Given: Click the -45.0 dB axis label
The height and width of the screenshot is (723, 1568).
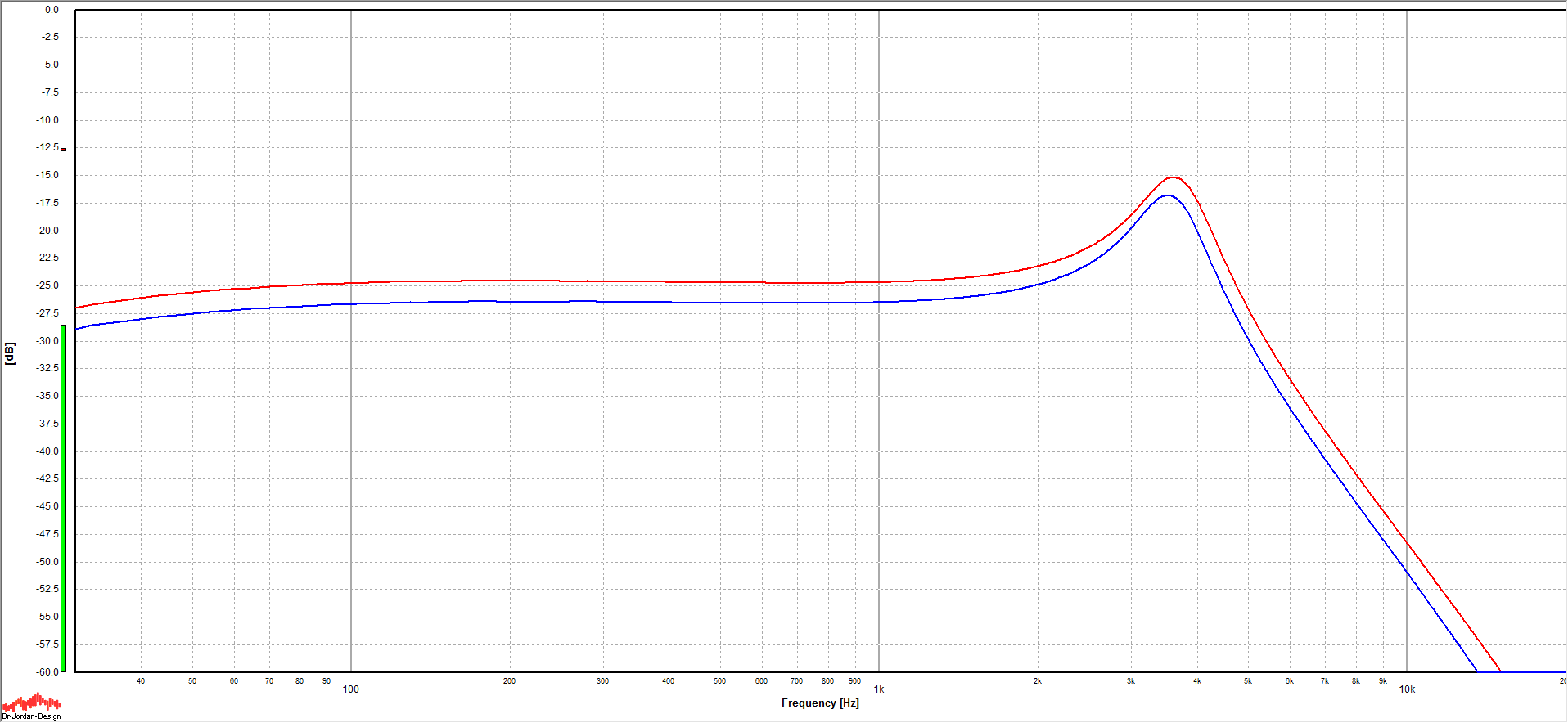Looking at the screenshot, I should (48, 506).
